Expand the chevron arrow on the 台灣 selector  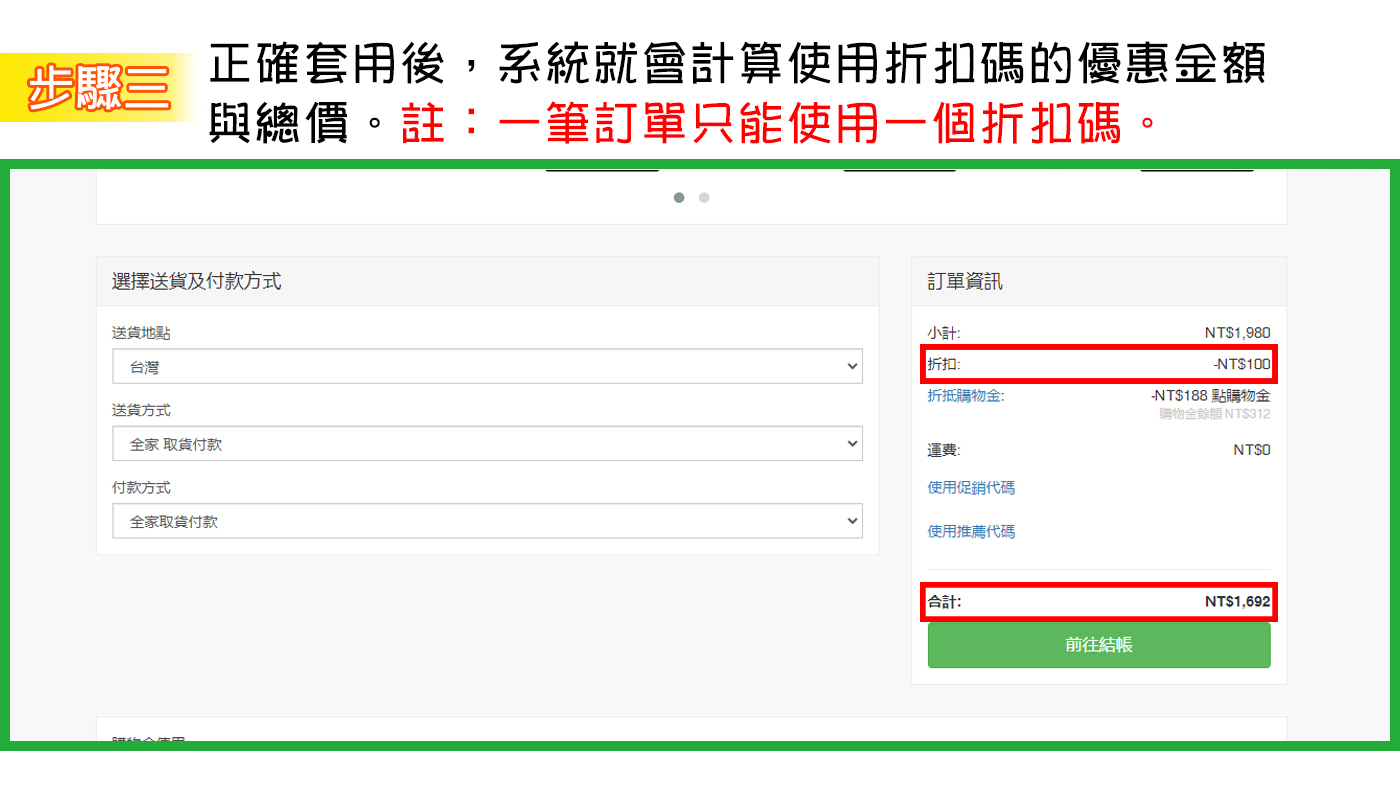click(x=853, y=366)
